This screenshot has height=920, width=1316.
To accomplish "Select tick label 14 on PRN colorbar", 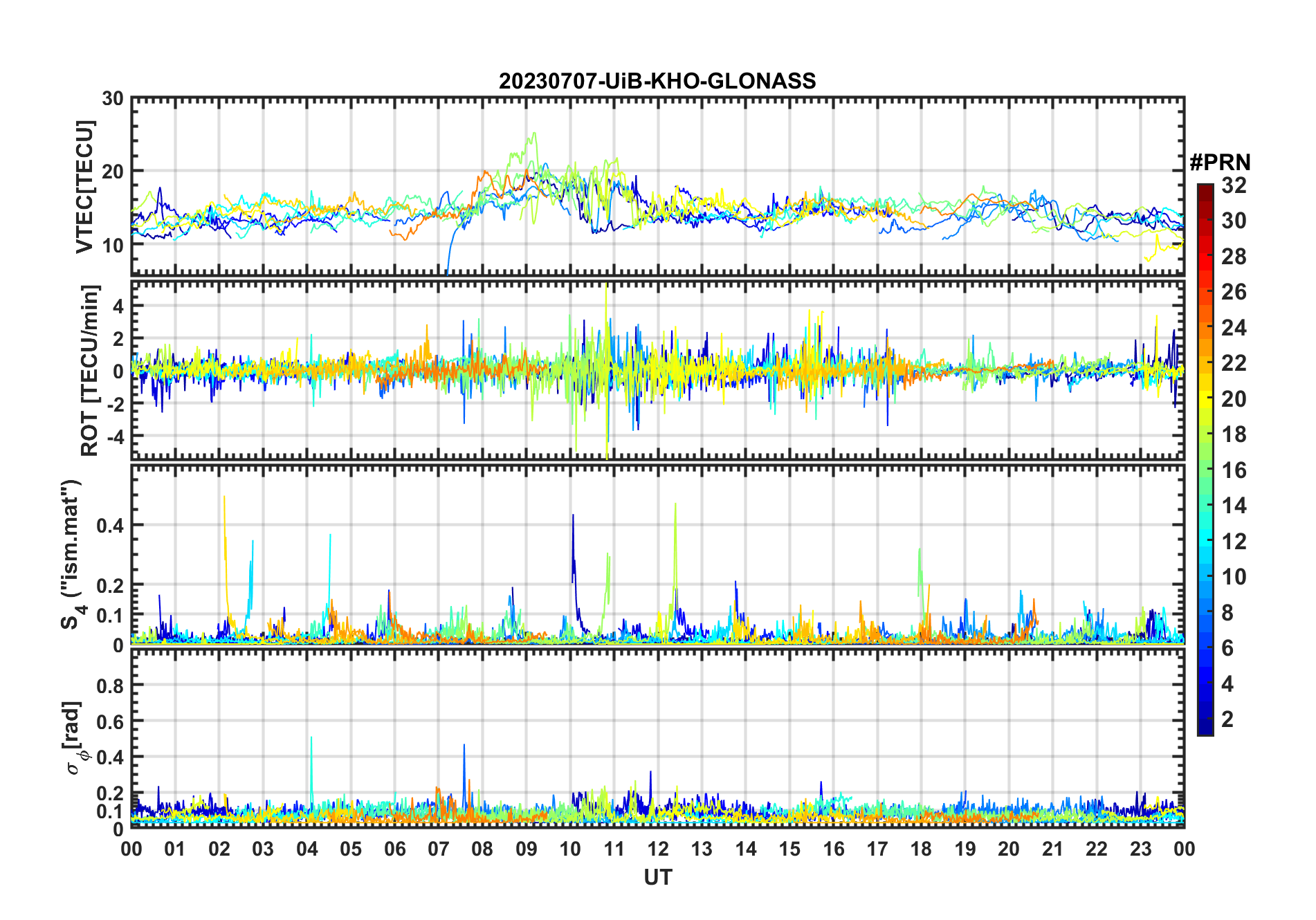I will click(1234, 506).
